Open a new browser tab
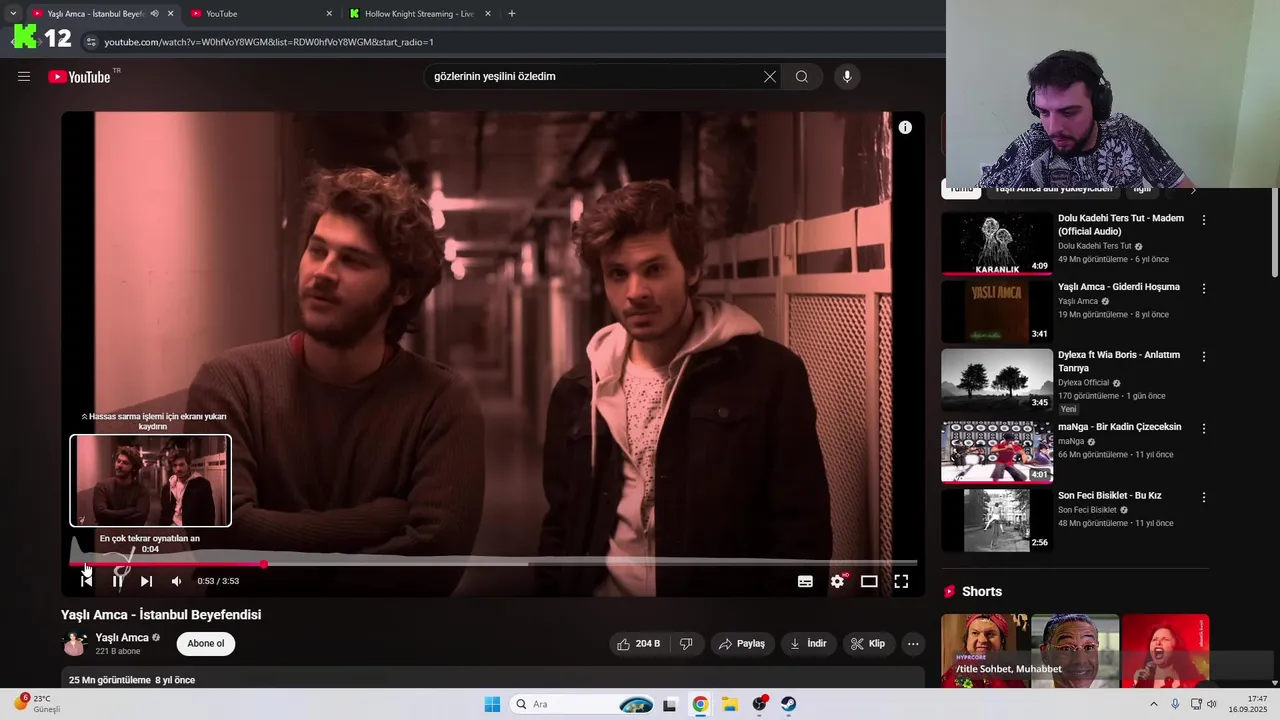 [x=512, y=14]
